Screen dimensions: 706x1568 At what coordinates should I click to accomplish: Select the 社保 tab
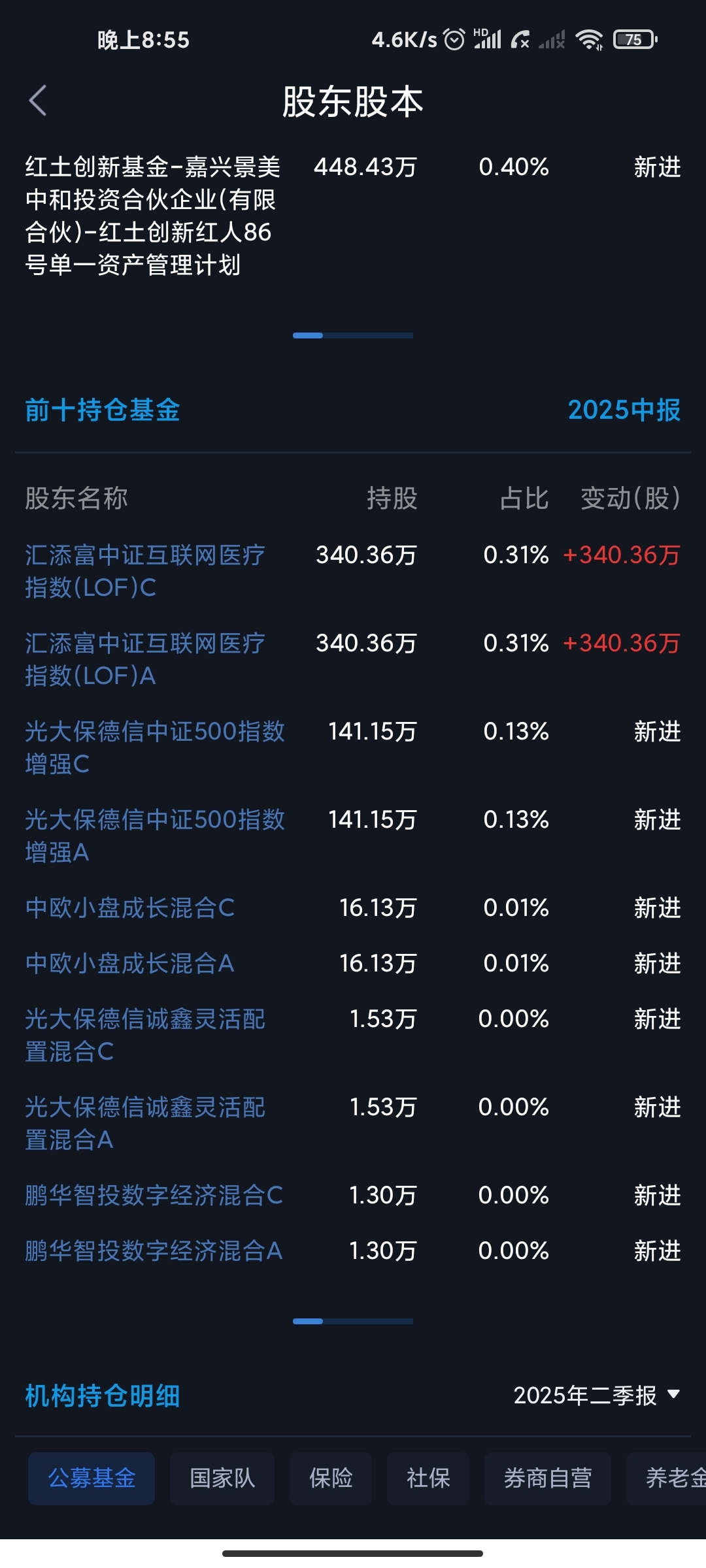[428, 1478]
